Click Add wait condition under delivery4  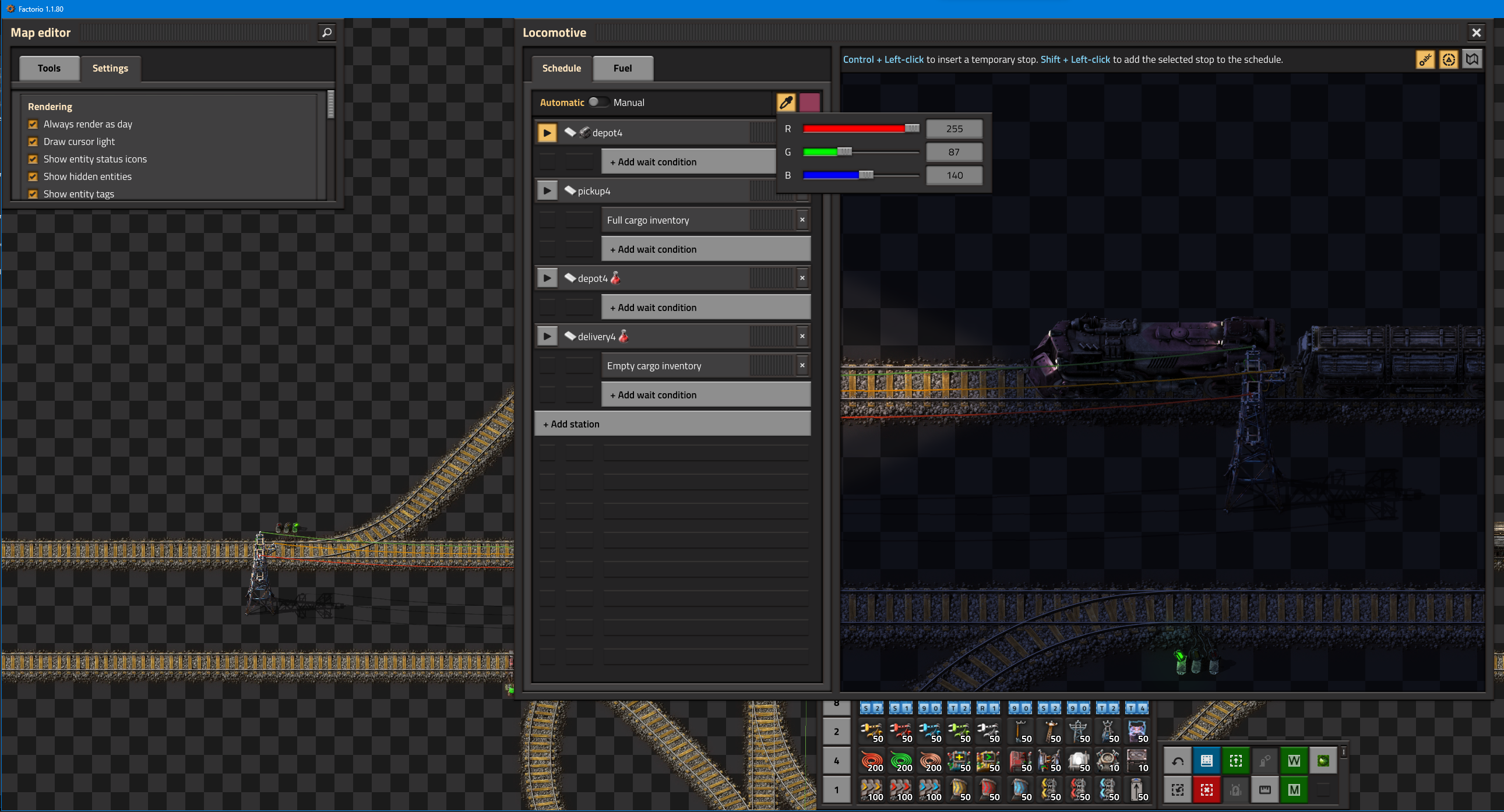pyautogui.click(x=706, y=395)
